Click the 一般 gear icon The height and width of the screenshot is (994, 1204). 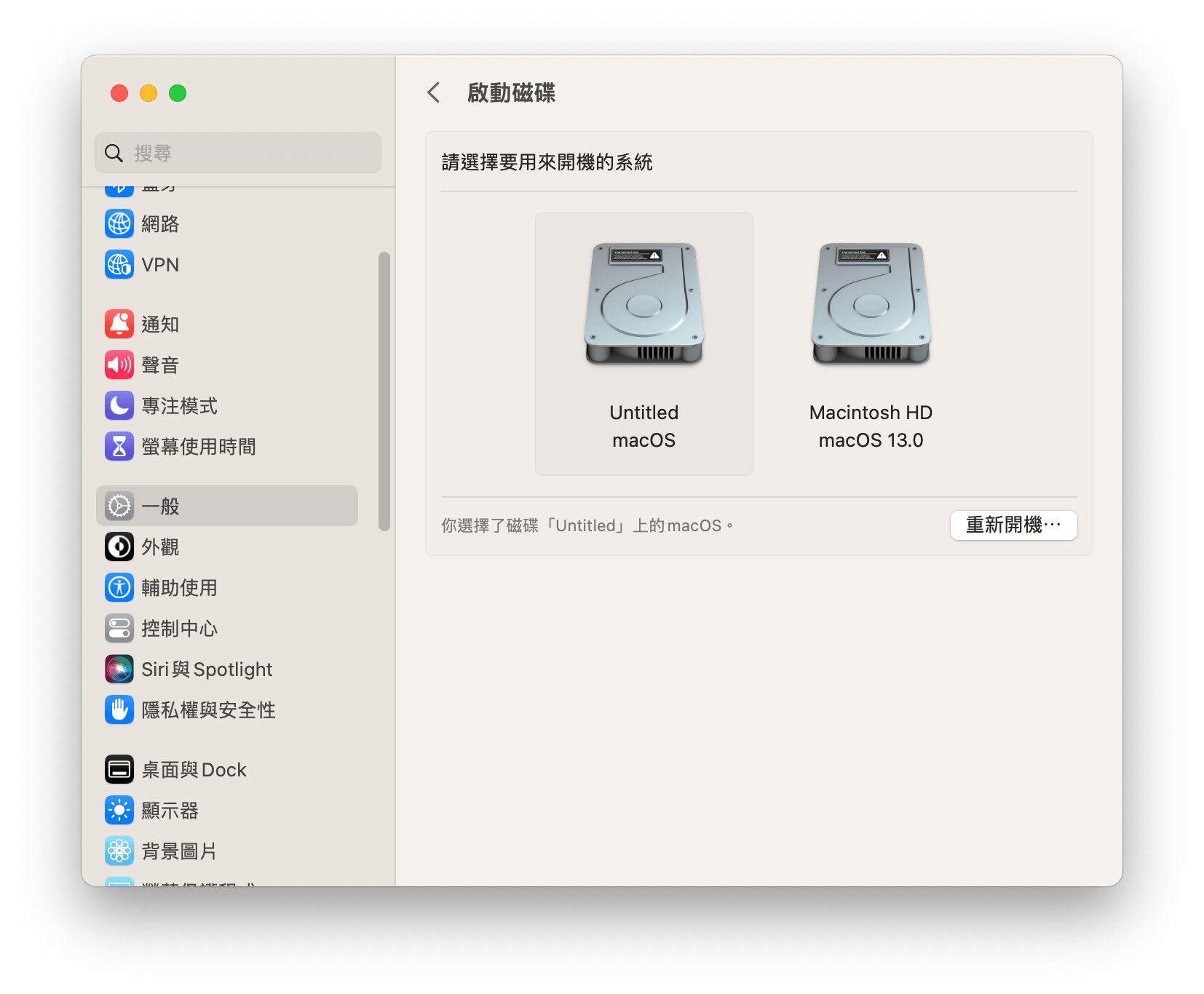(119, 506)
